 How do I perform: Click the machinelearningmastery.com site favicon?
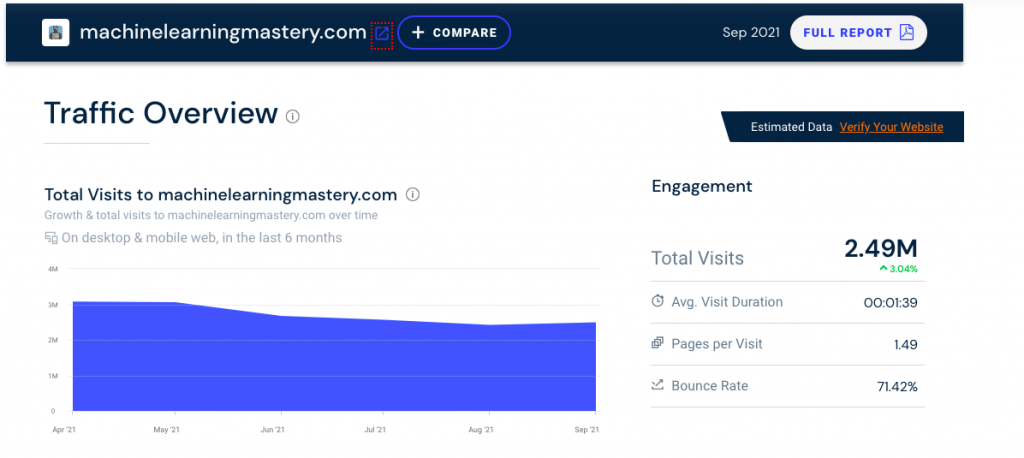[x=56, y=33]
